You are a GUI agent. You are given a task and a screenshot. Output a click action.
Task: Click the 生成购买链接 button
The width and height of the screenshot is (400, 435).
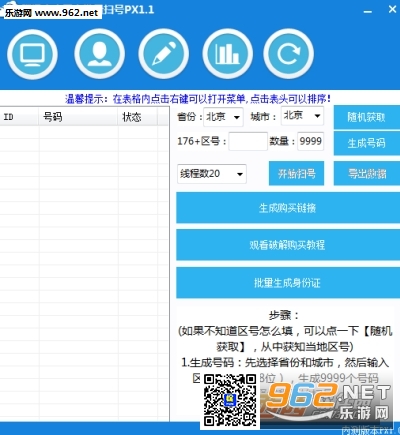coord(288,208)
